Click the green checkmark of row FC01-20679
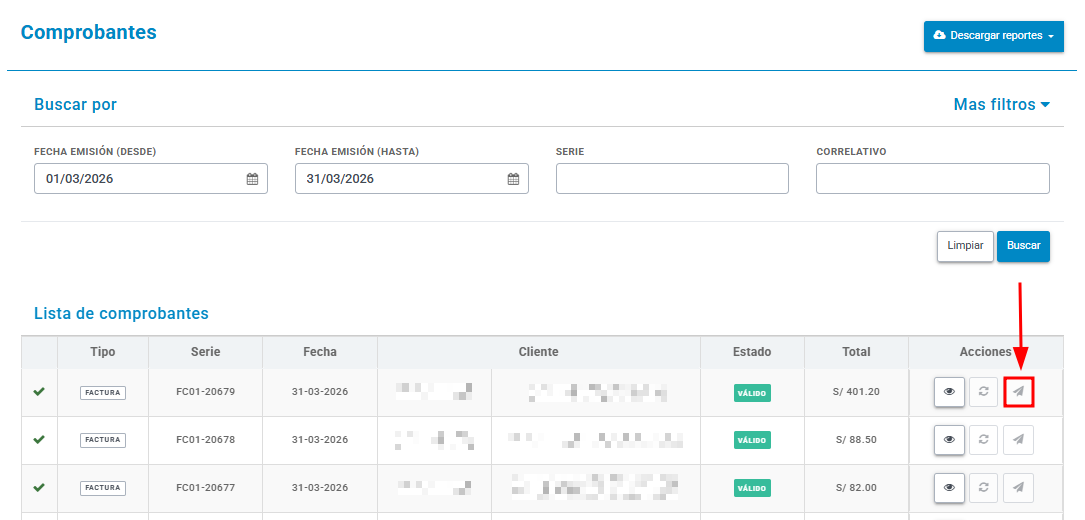The width and height of the screenshot is (1085, 520). coord(39,392)
